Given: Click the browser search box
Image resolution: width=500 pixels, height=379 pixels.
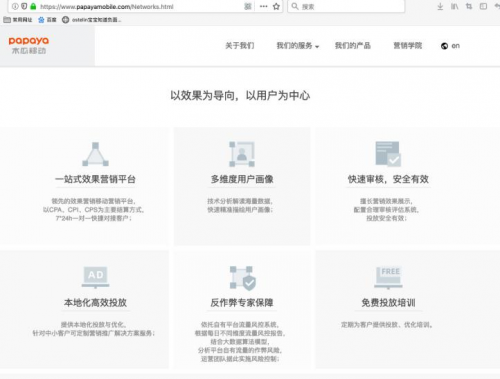Looking at the screenshot, I should click(346, 6).
